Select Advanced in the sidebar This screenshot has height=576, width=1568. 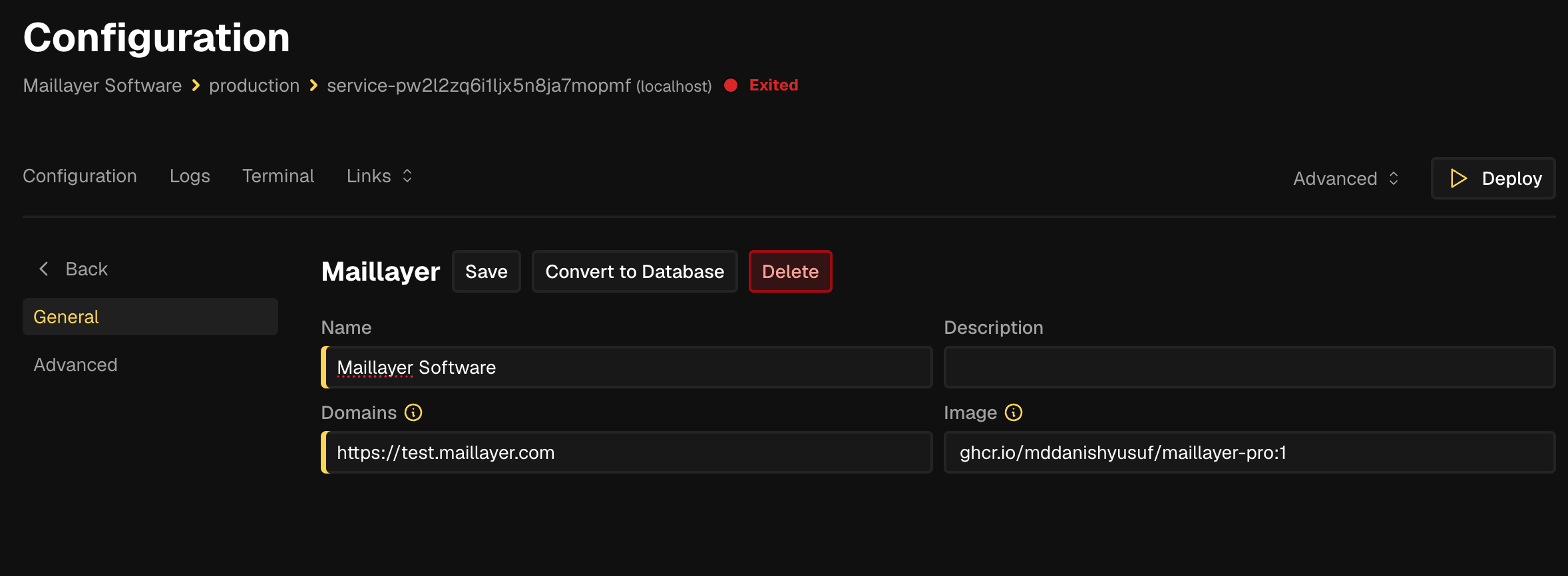[x=150, y=364]
